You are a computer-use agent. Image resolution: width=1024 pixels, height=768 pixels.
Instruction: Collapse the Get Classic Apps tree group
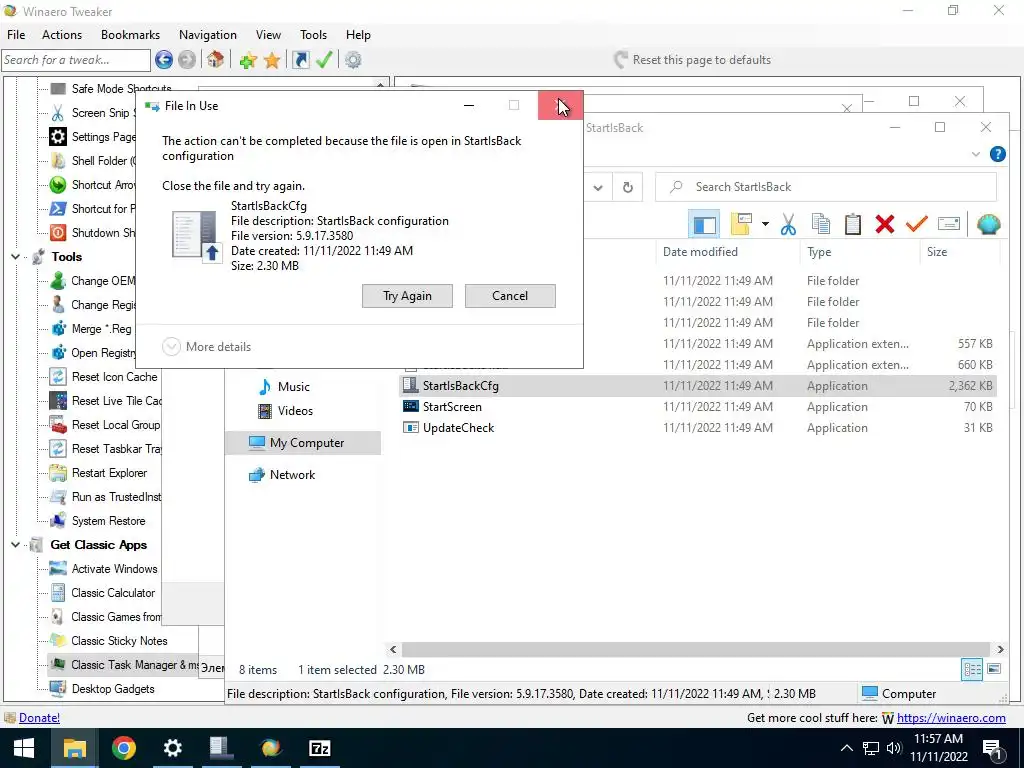coord(16,545)
